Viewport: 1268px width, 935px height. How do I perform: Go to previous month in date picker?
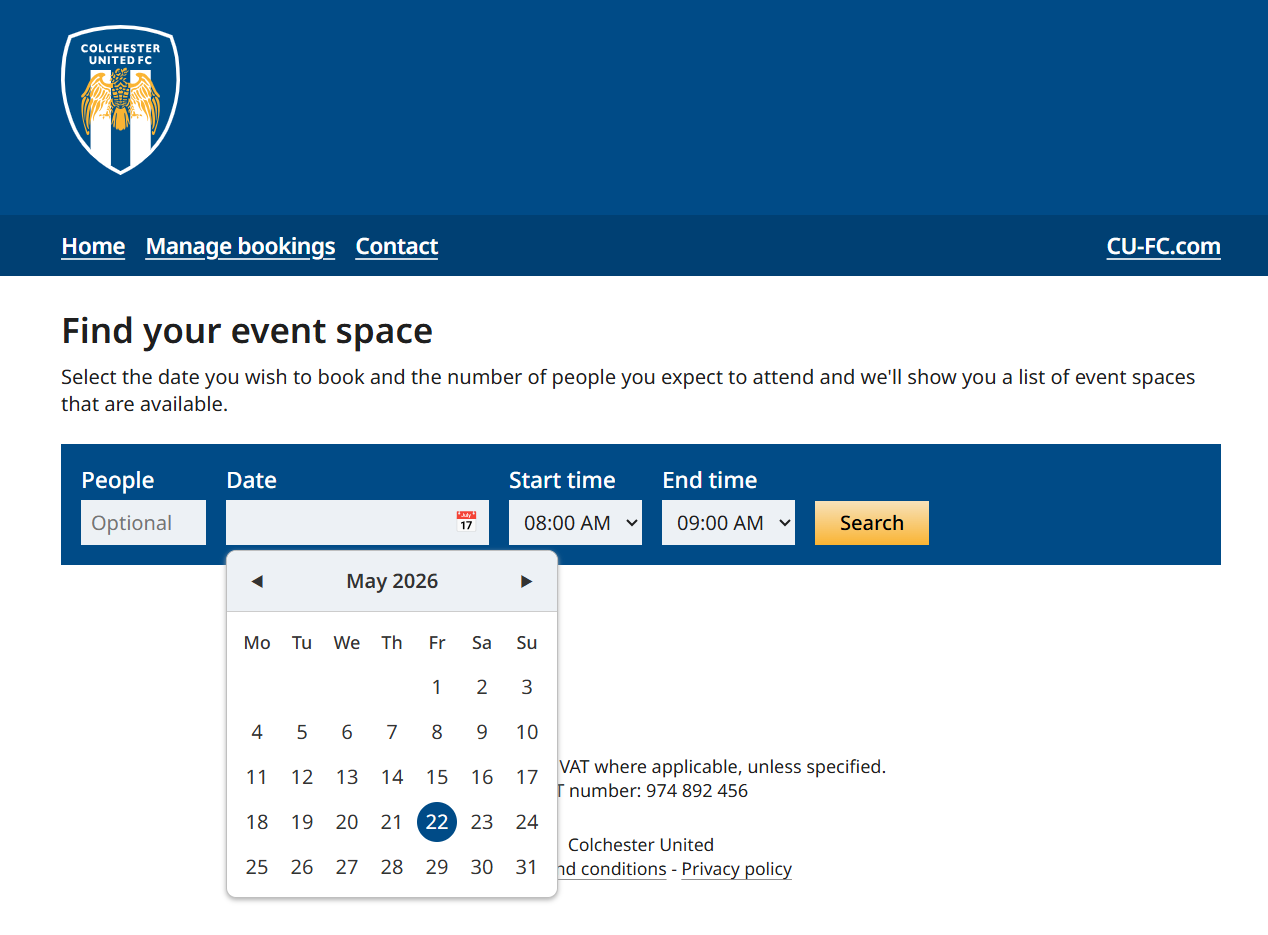(x=257, y=581)
